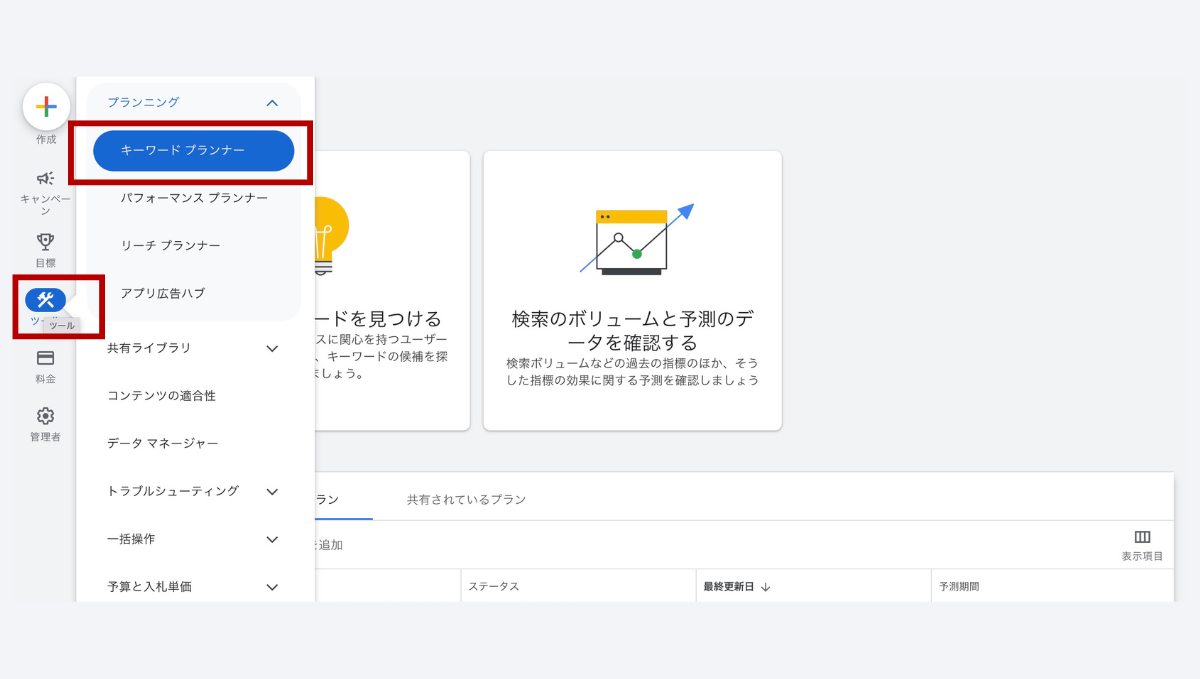The image size is (1200, 679).
Task: Expand the トラブルシューティング section
Action: click(272, 491)
